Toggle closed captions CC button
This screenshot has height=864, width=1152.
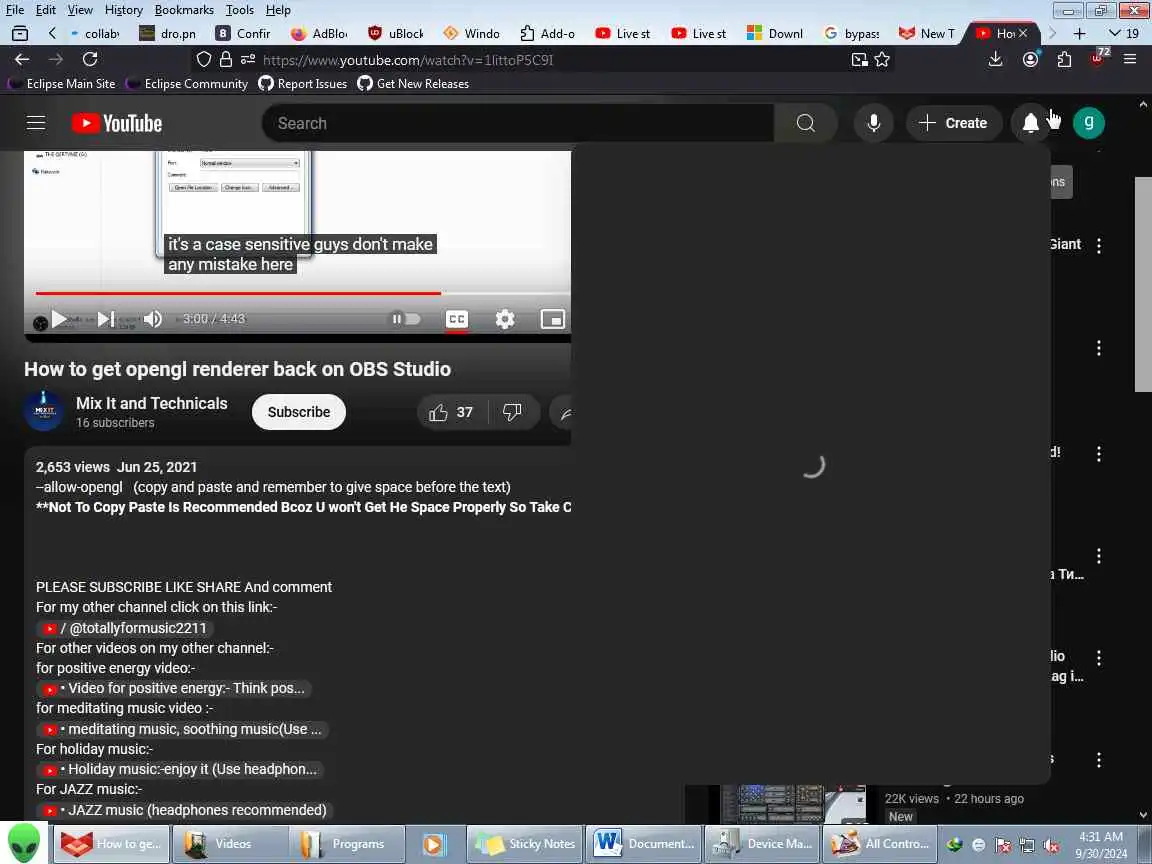tap(456, 319)
